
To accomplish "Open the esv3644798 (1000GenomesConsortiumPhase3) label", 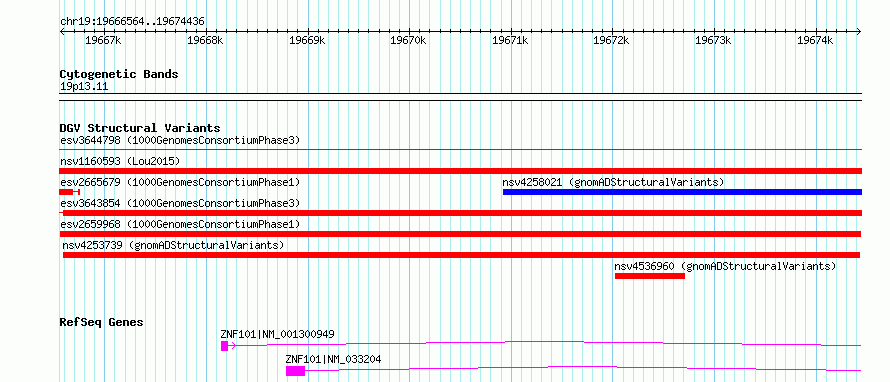I will tap(180, 140).
